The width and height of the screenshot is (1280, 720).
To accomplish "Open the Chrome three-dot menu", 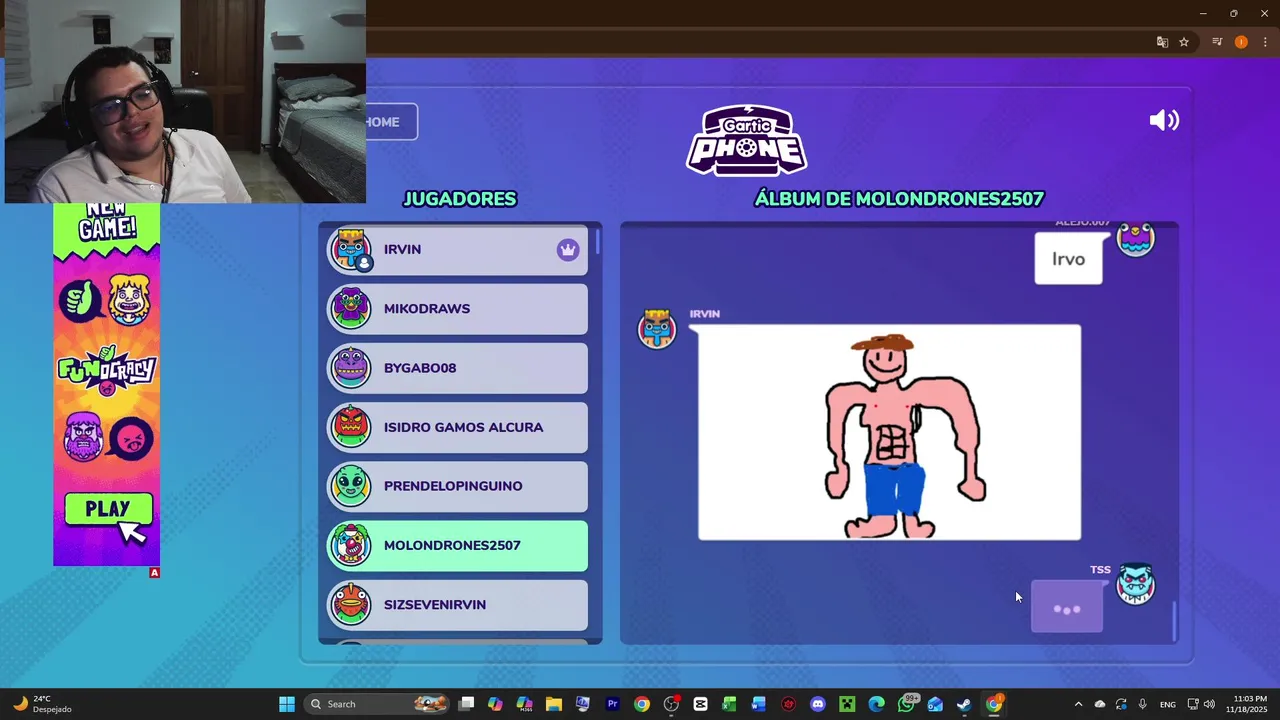I will [1265, 42].
